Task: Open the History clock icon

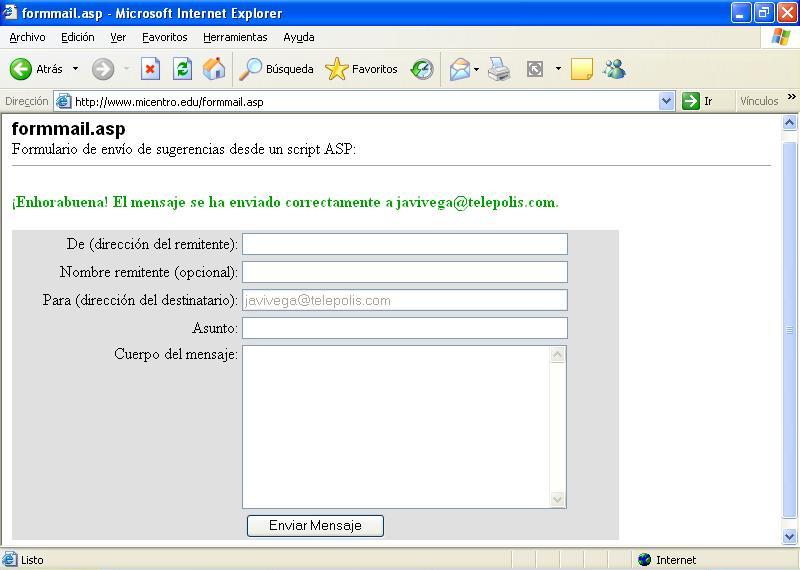Action: coord(422,69)
